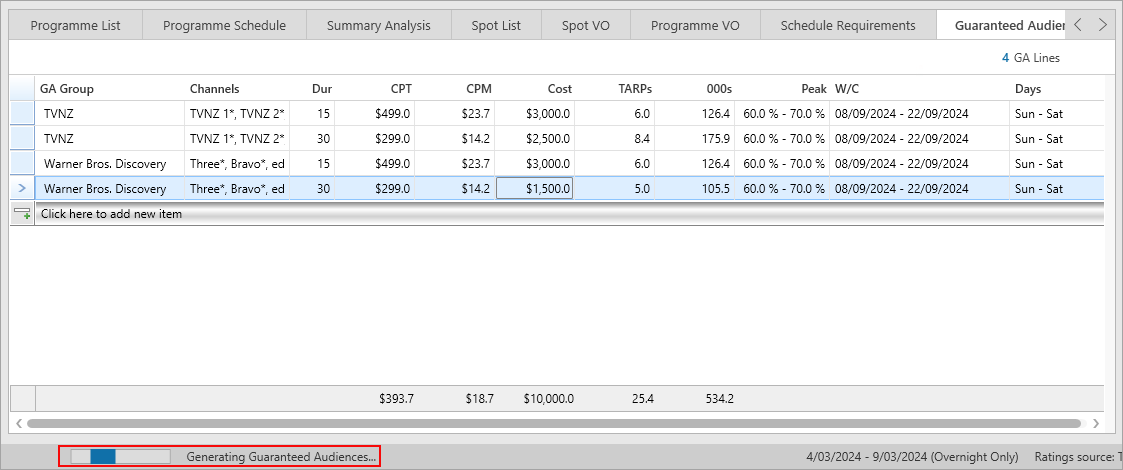This screenshot has height=470, width=1123.
Task: Click 'Three*, Bravo*, ed' in the selected row
Action: click(237, 189)
